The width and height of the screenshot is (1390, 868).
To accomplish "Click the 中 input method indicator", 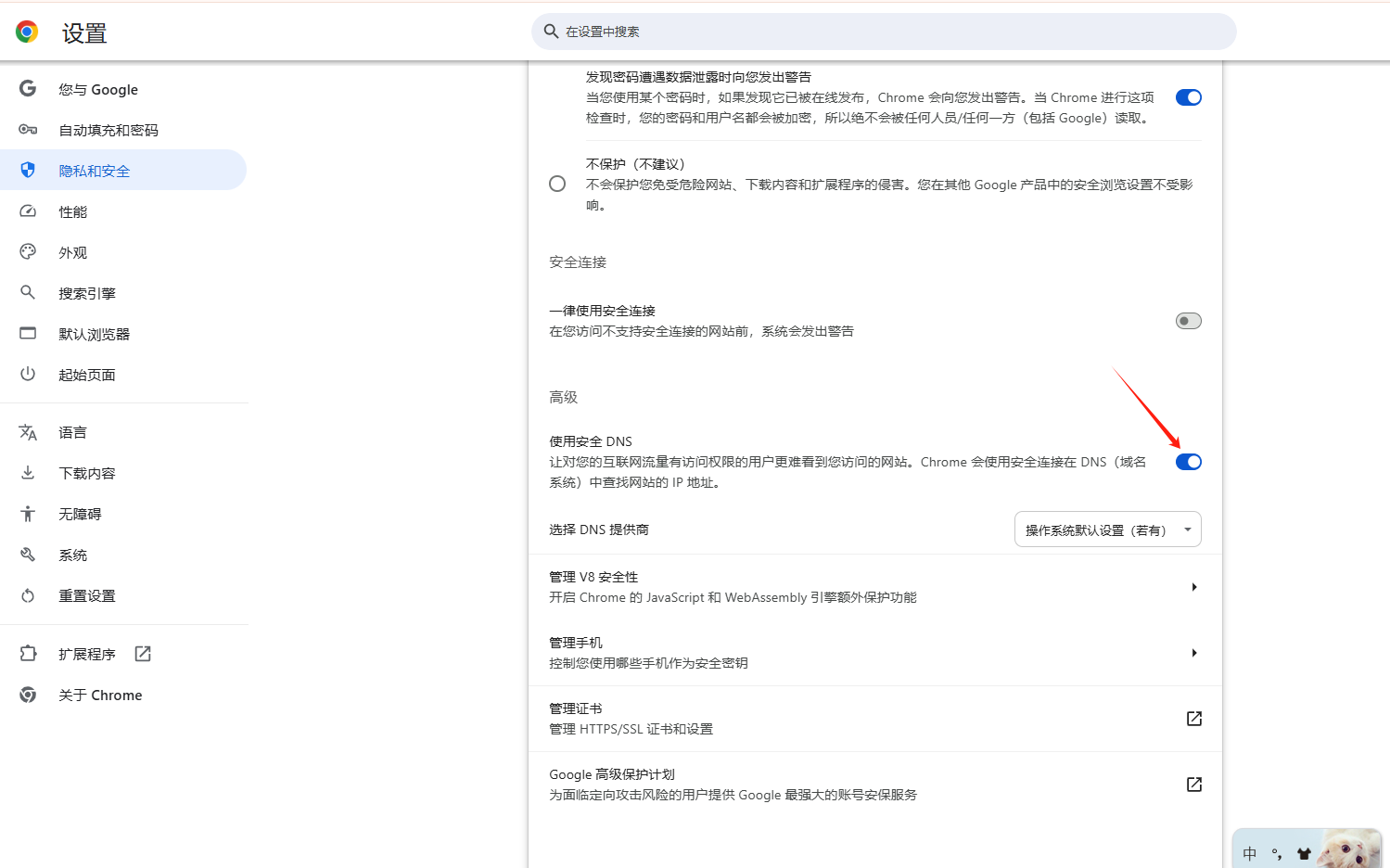I will pos(1250,854).
